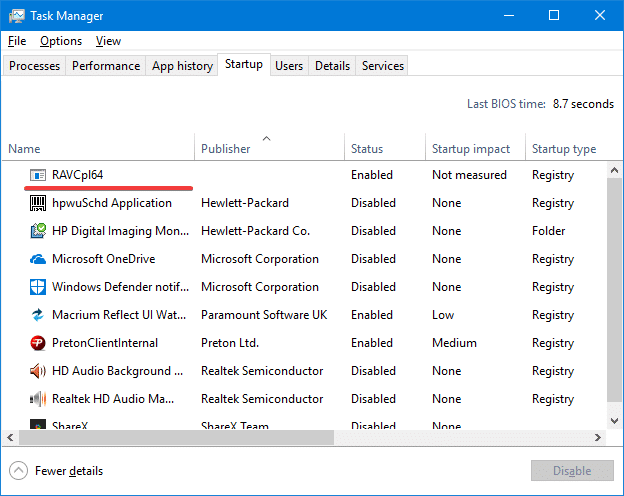Close the Task Manager window
Viewport: 624px width, 496px height.
600,16
